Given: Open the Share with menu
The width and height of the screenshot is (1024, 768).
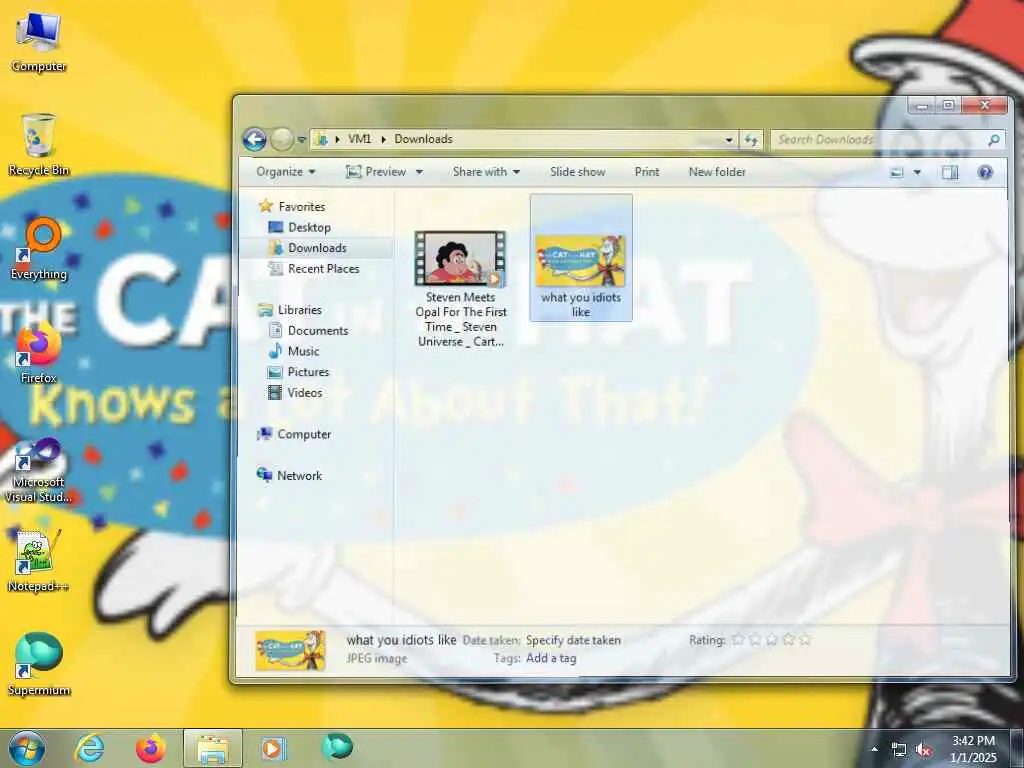Looking at the screenshot, I should pos(487,172).
